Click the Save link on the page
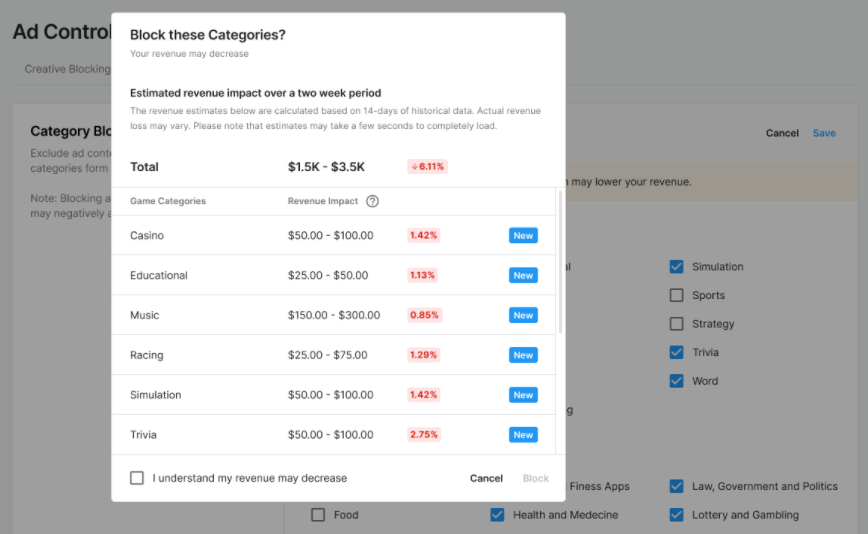This screenshot has width=868, height=534. pos(824,133)
